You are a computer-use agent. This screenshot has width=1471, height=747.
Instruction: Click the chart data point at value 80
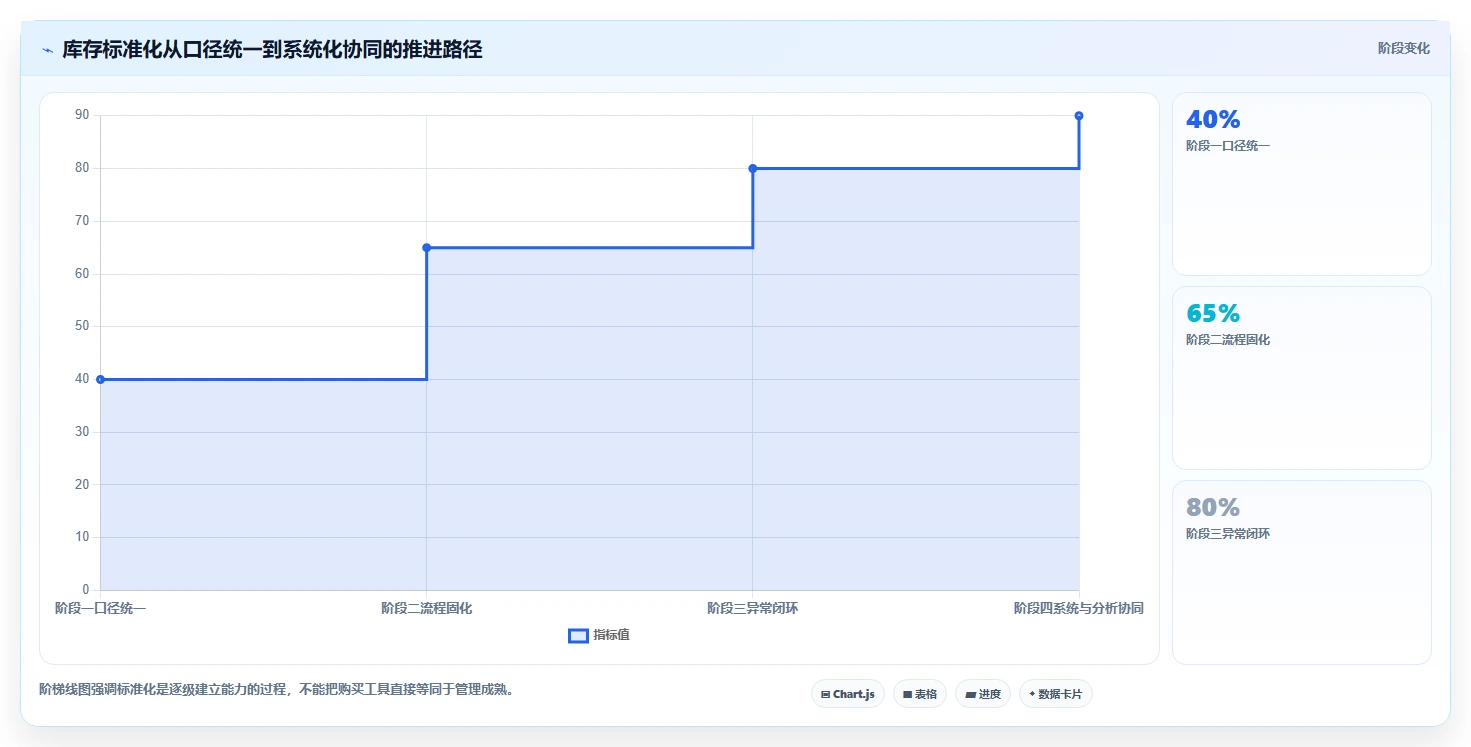(x=753, y=168)
